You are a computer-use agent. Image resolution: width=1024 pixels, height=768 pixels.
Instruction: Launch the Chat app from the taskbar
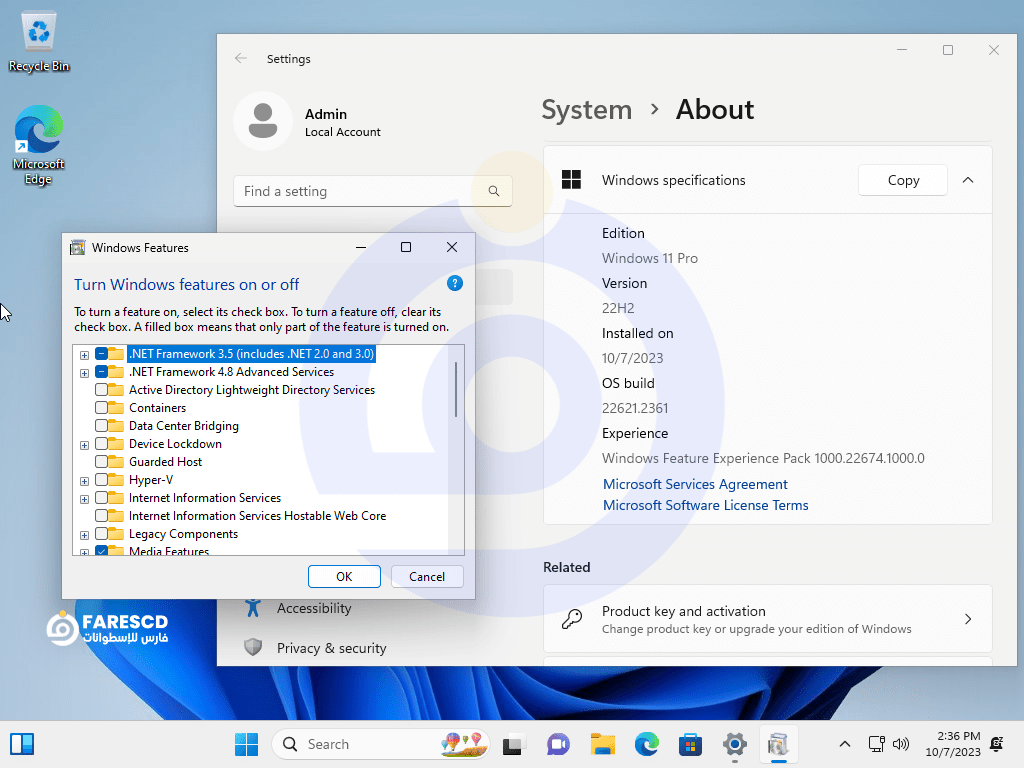point(558,744)
